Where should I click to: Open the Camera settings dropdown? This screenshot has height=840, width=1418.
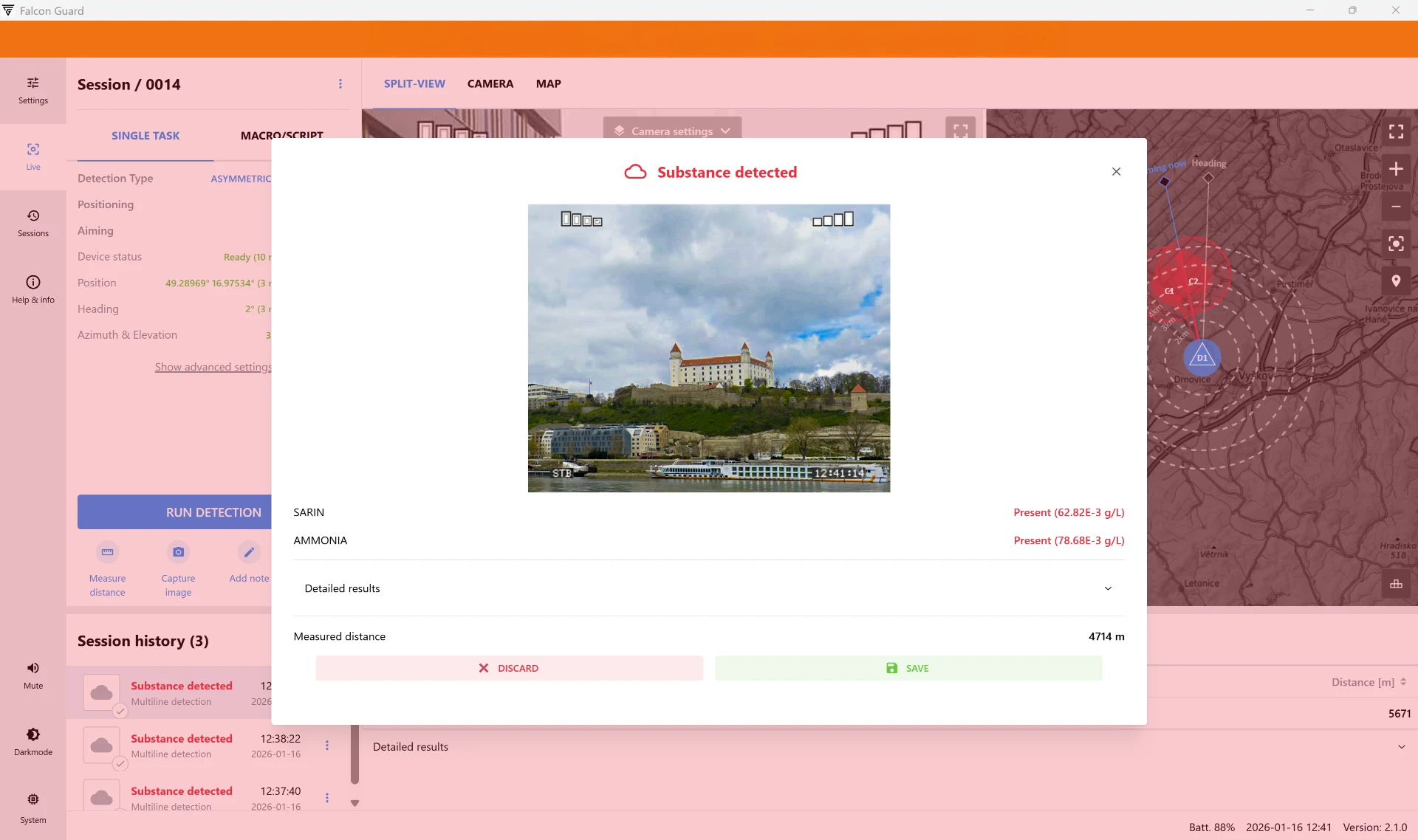click(672, 130)
